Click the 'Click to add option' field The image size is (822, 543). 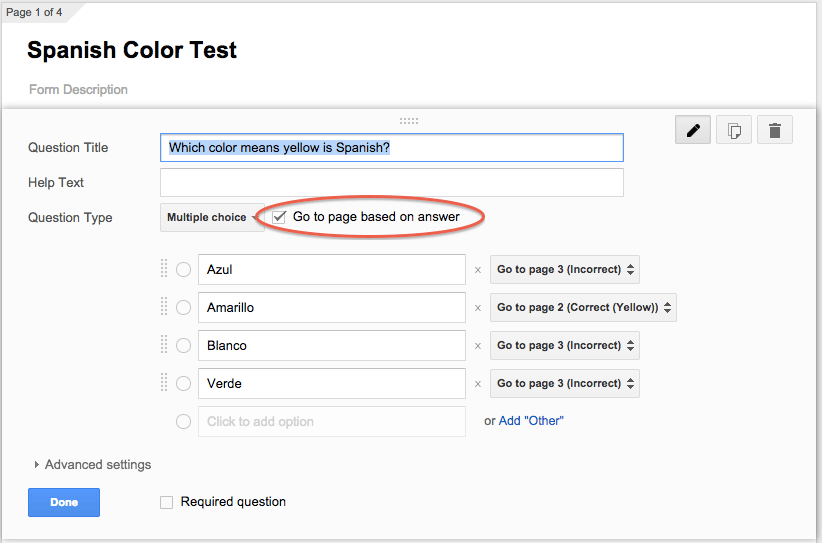pos(331,421)
